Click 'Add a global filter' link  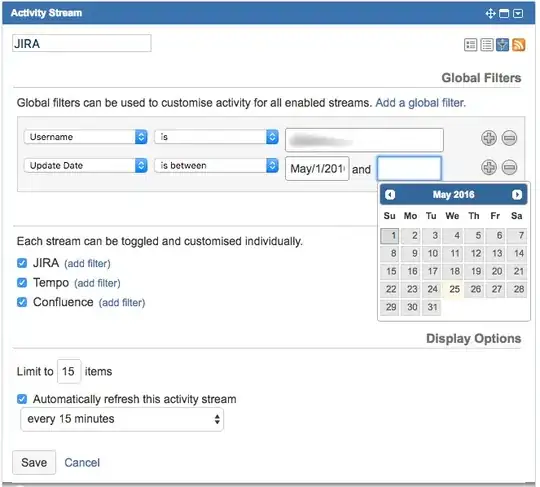420,103
